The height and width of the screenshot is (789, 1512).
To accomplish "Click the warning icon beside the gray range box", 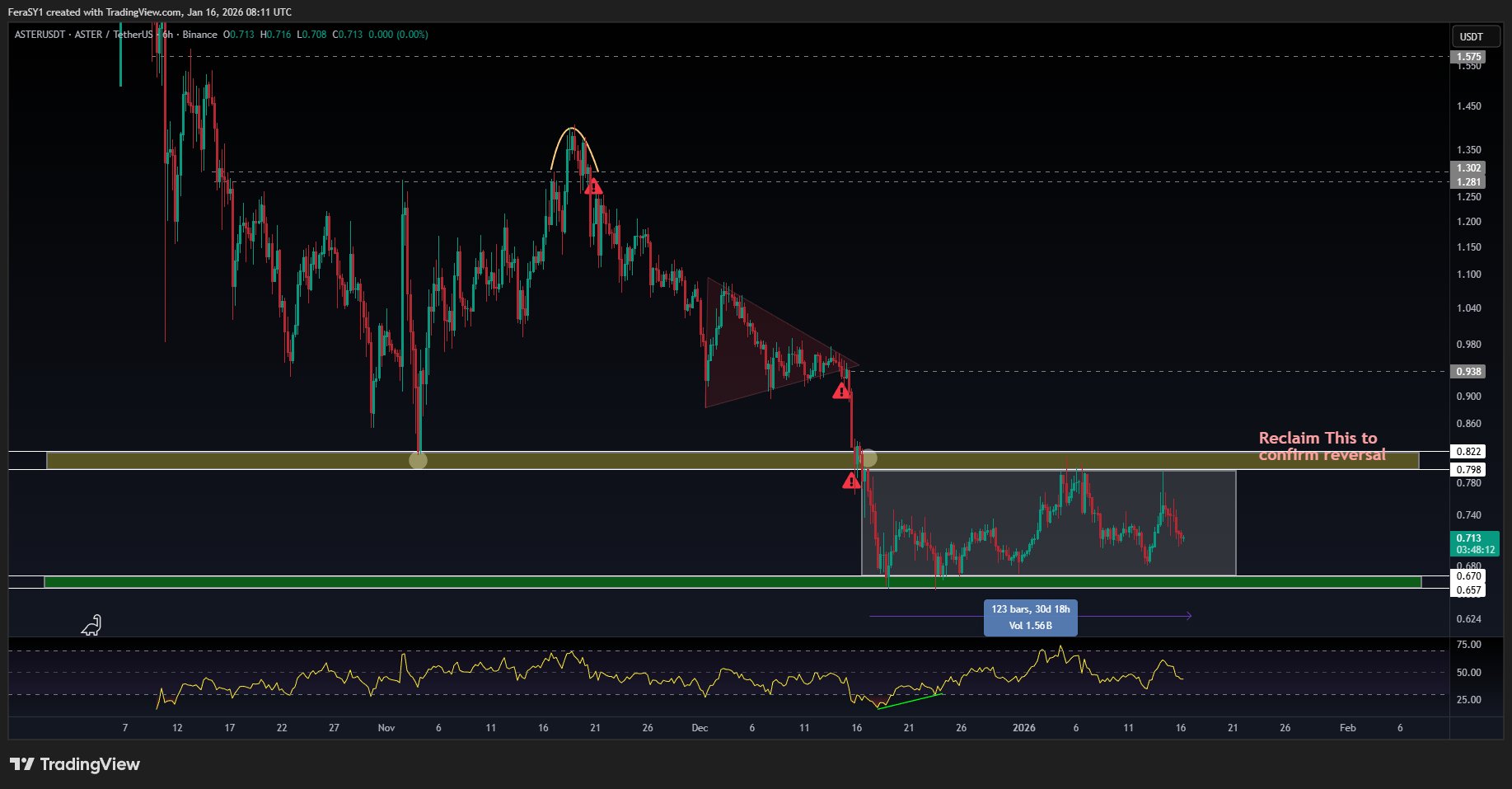I will 851,481.
